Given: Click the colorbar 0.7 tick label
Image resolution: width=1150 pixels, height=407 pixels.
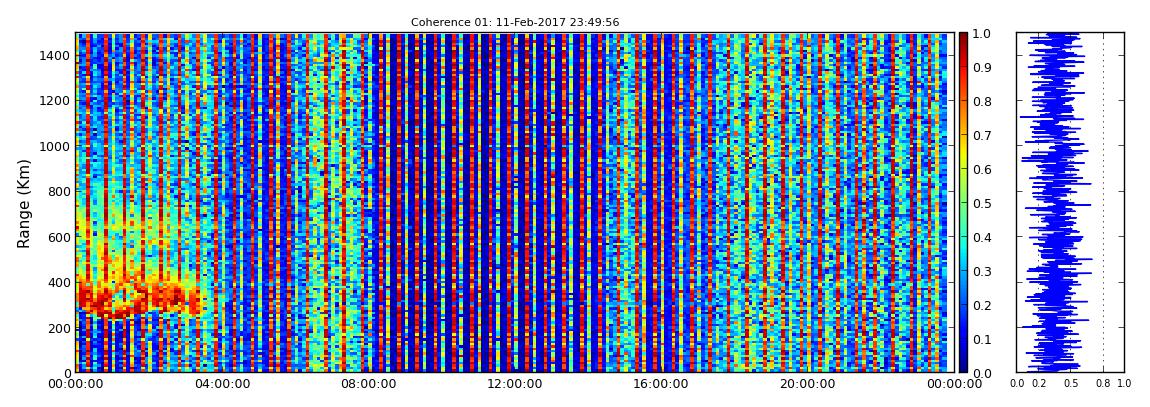Looking at the screenshot, I should click(x=981, y=136).
